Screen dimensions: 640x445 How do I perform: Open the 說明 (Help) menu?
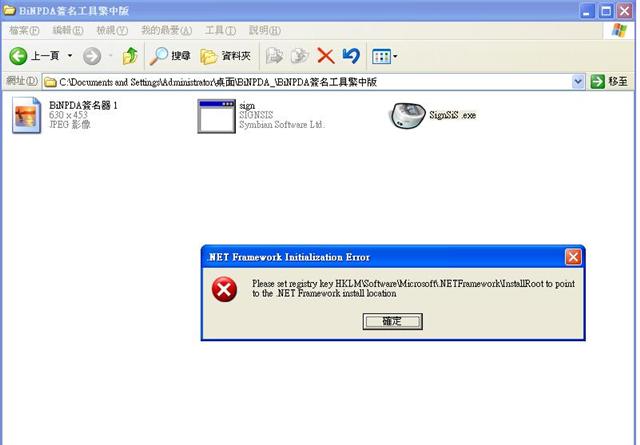264,30
